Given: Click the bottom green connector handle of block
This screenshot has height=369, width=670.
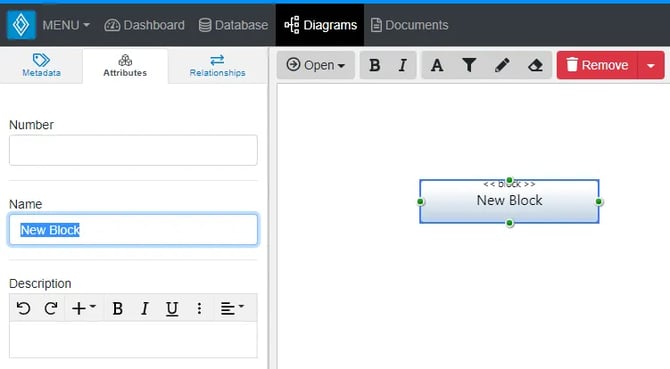Looking at the screenshot, I should pos(509,223).
